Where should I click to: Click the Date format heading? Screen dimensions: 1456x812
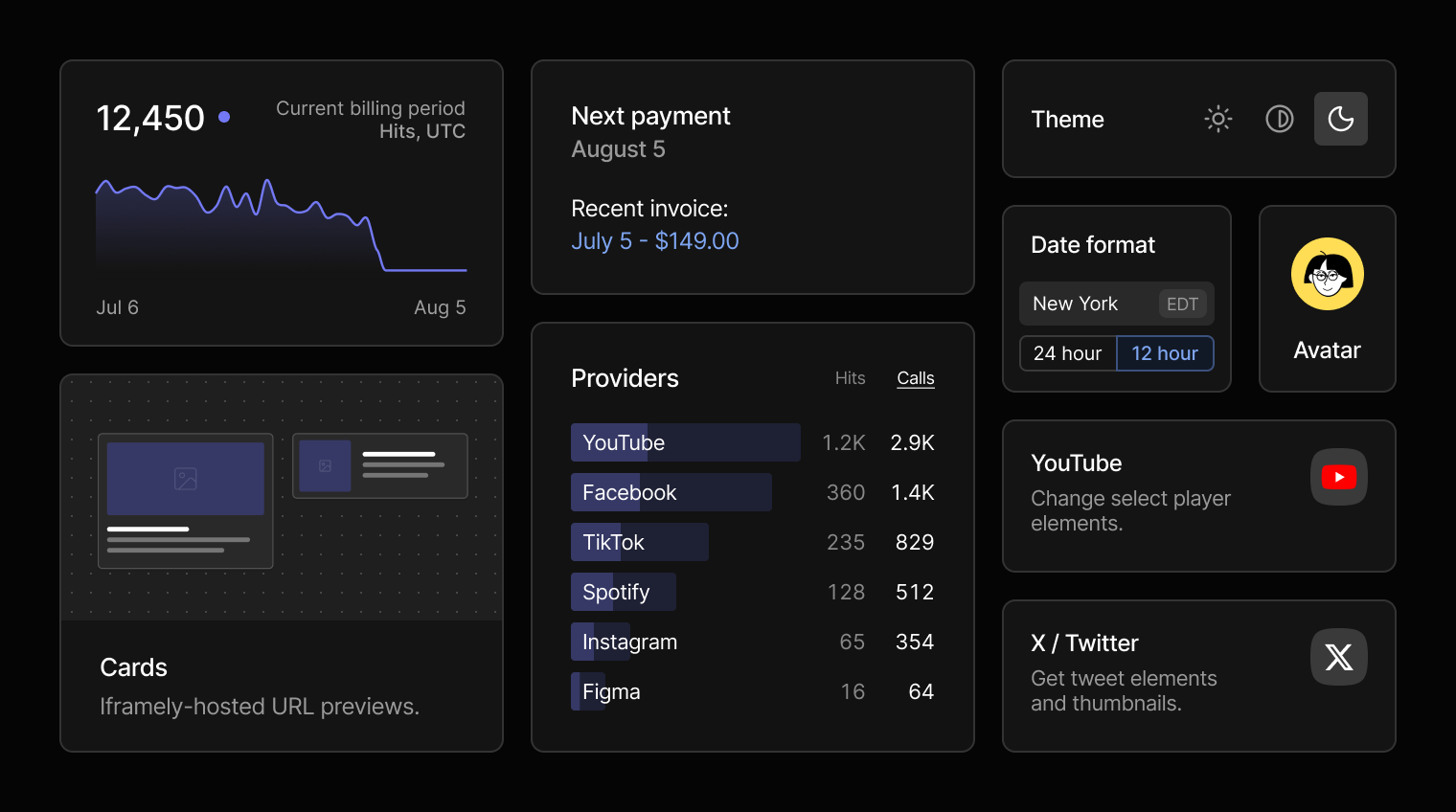click(x=1093, y=245)
